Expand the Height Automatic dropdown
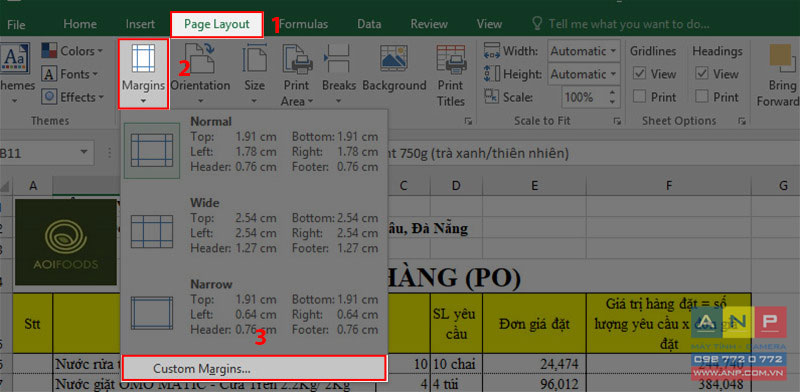 [x=584, y=74]
